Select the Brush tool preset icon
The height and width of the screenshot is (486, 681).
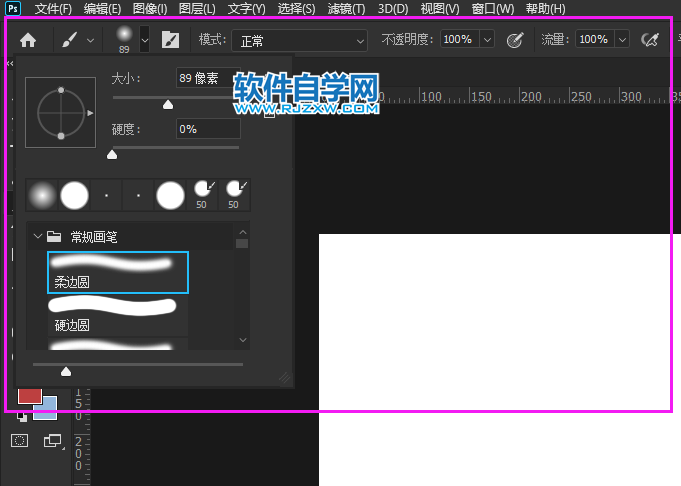70,40
